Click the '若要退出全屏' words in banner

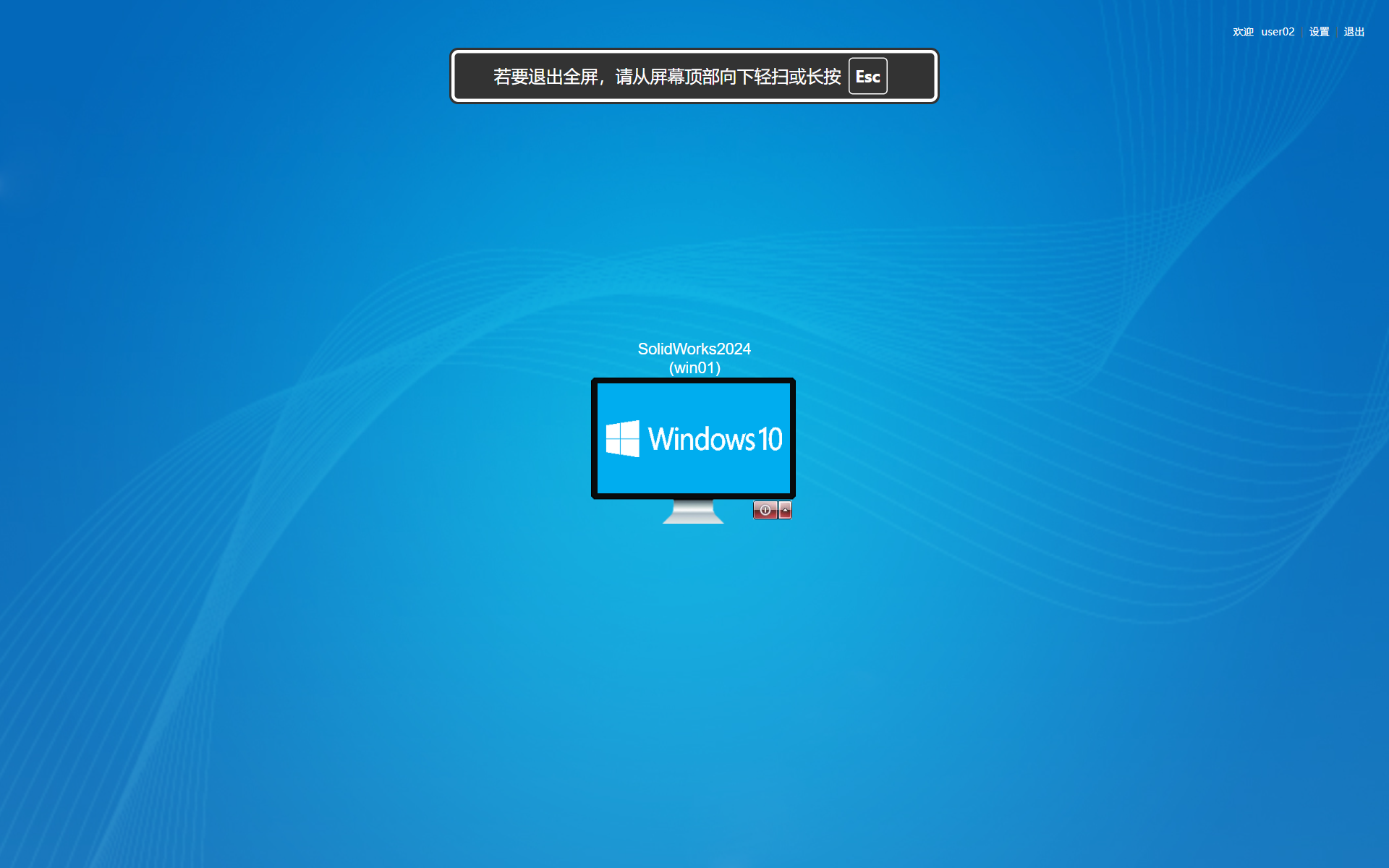[545, 77]
